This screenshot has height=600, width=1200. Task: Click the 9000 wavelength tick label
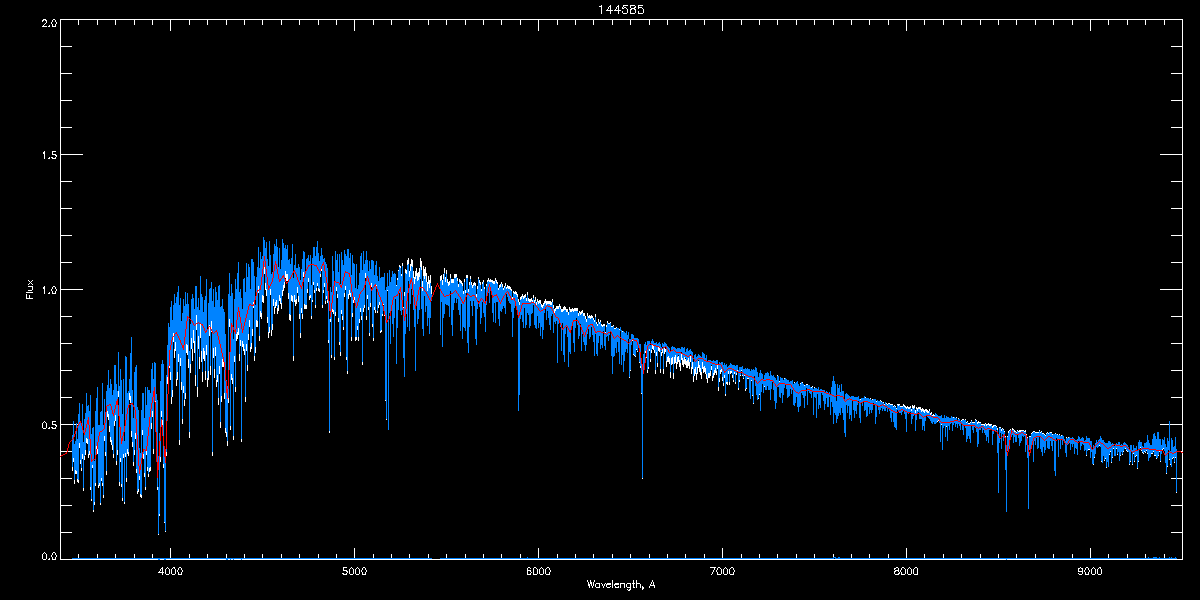1090,572
